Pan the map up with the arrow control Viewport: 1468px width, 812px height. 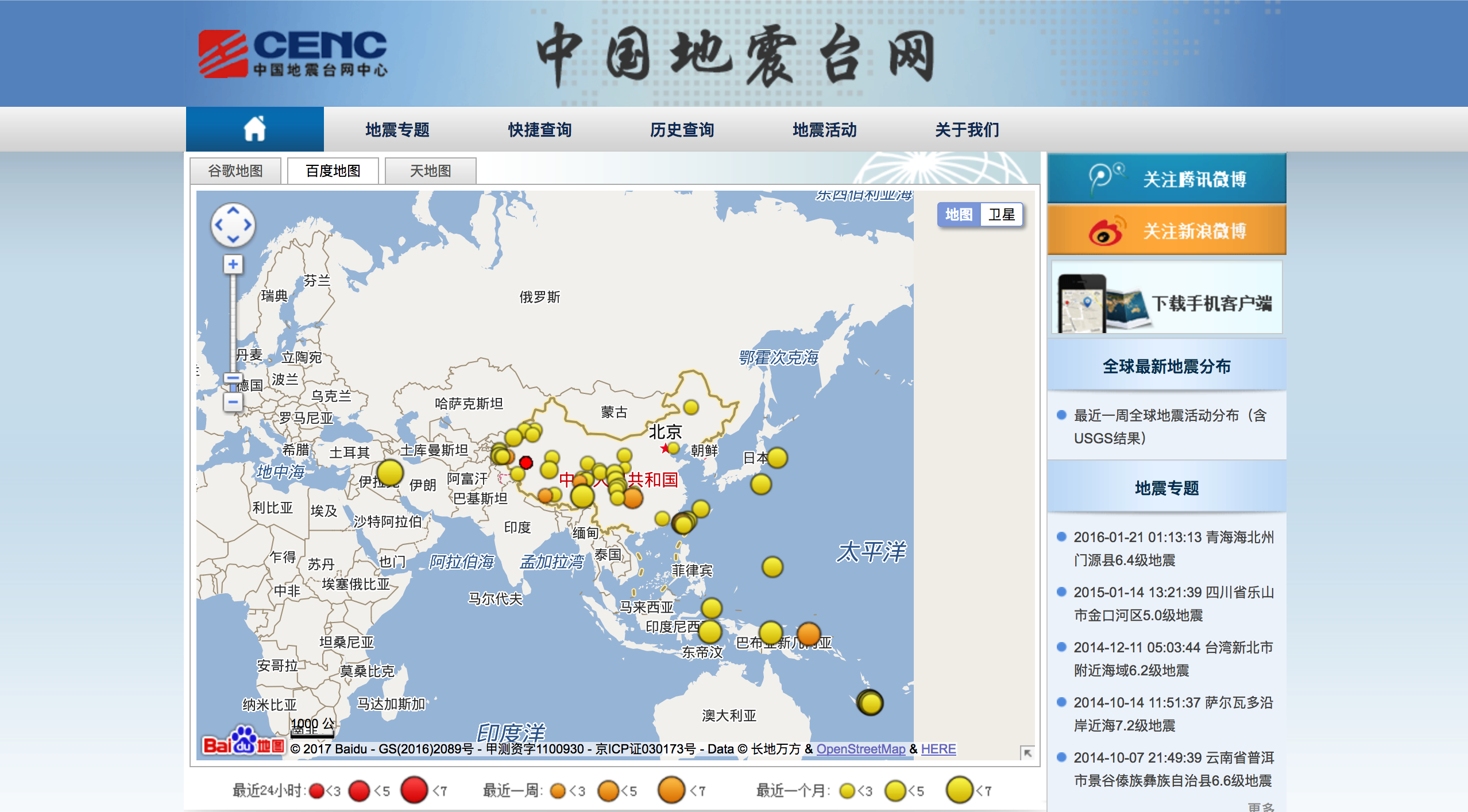tap(233, 211)
